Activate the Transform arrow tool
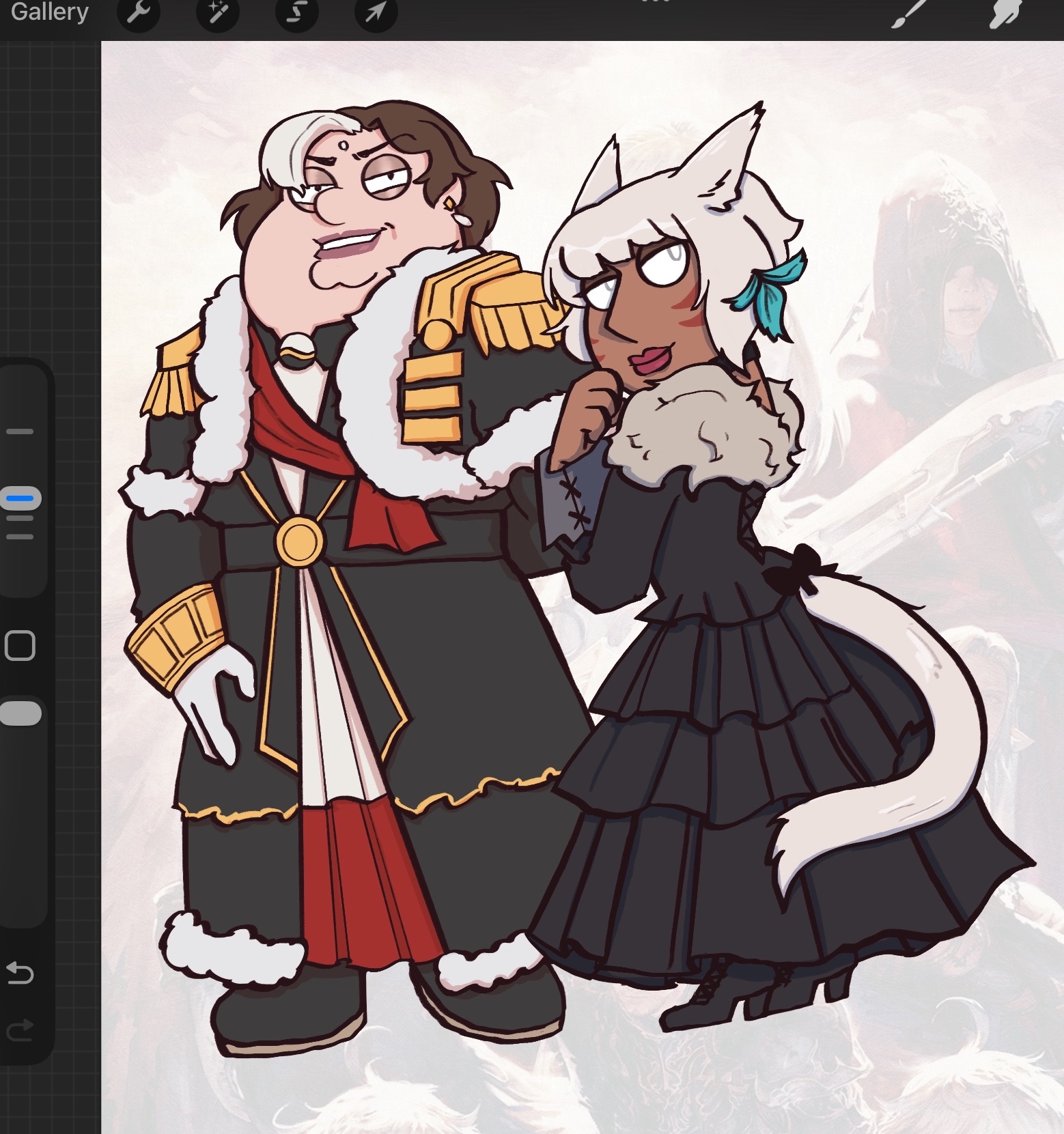This screenshot has width=1064, height=1134. tap(376, 12)
